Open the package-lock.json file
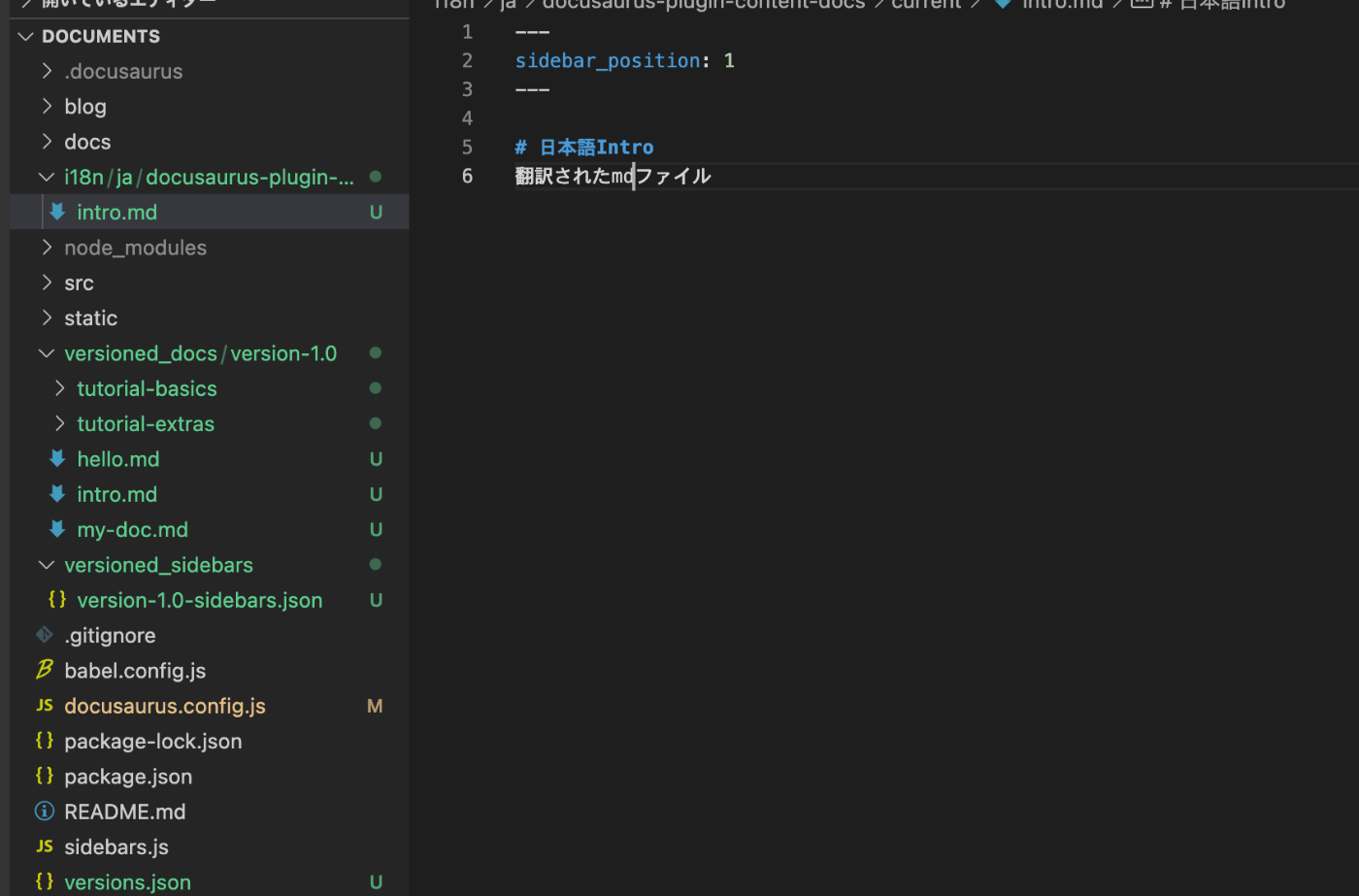 coord(153,741)
